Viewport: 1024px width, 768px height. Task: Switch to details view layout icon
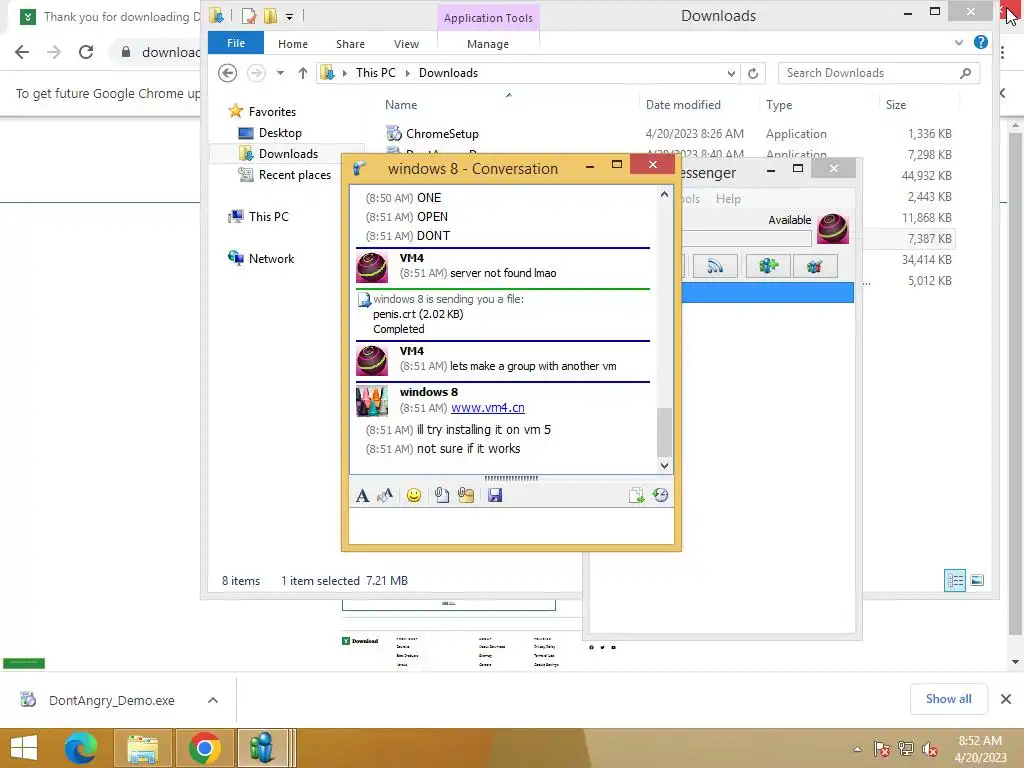(955, 581)
